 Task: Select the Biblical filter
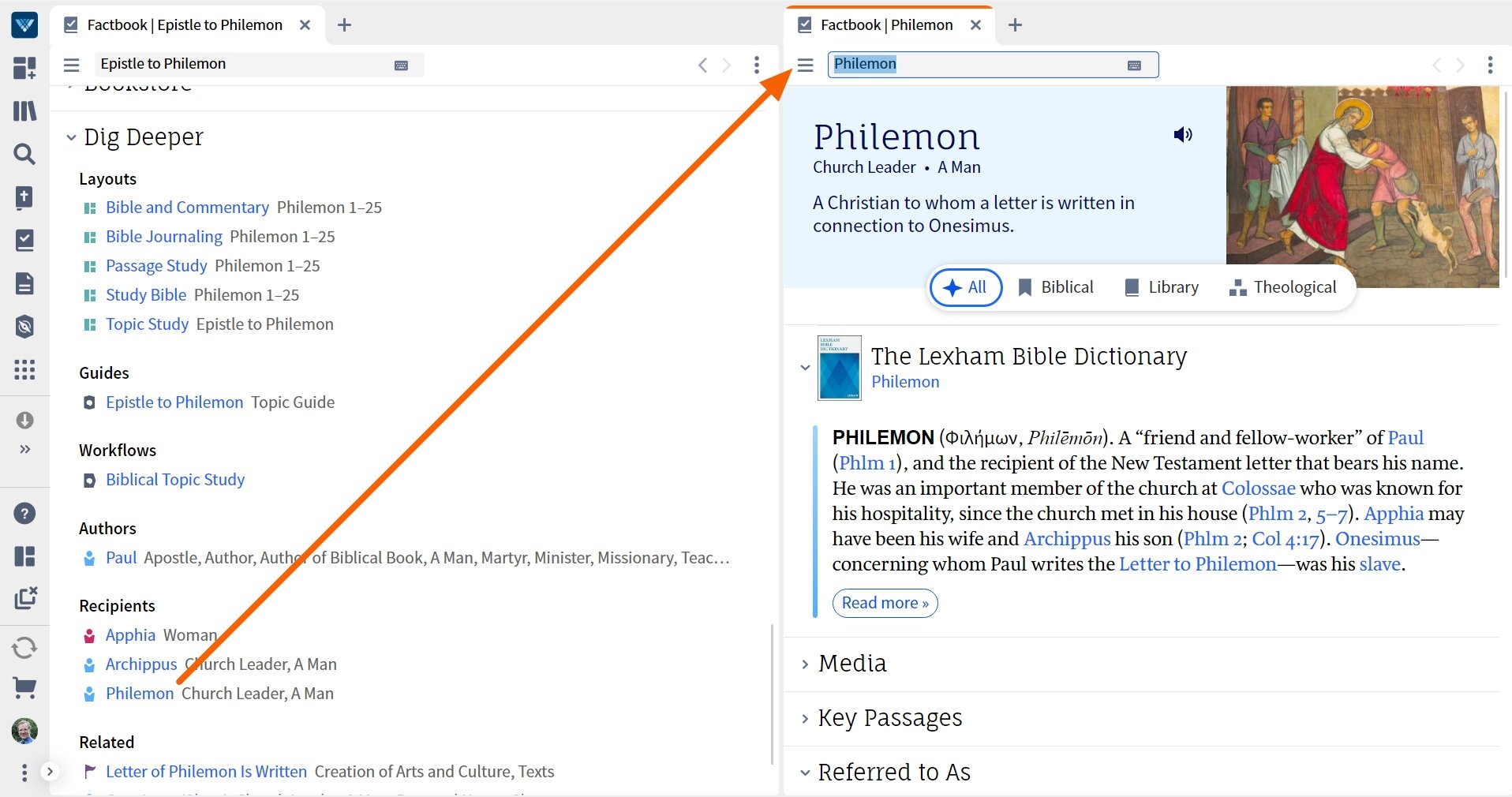point(1056,287)
